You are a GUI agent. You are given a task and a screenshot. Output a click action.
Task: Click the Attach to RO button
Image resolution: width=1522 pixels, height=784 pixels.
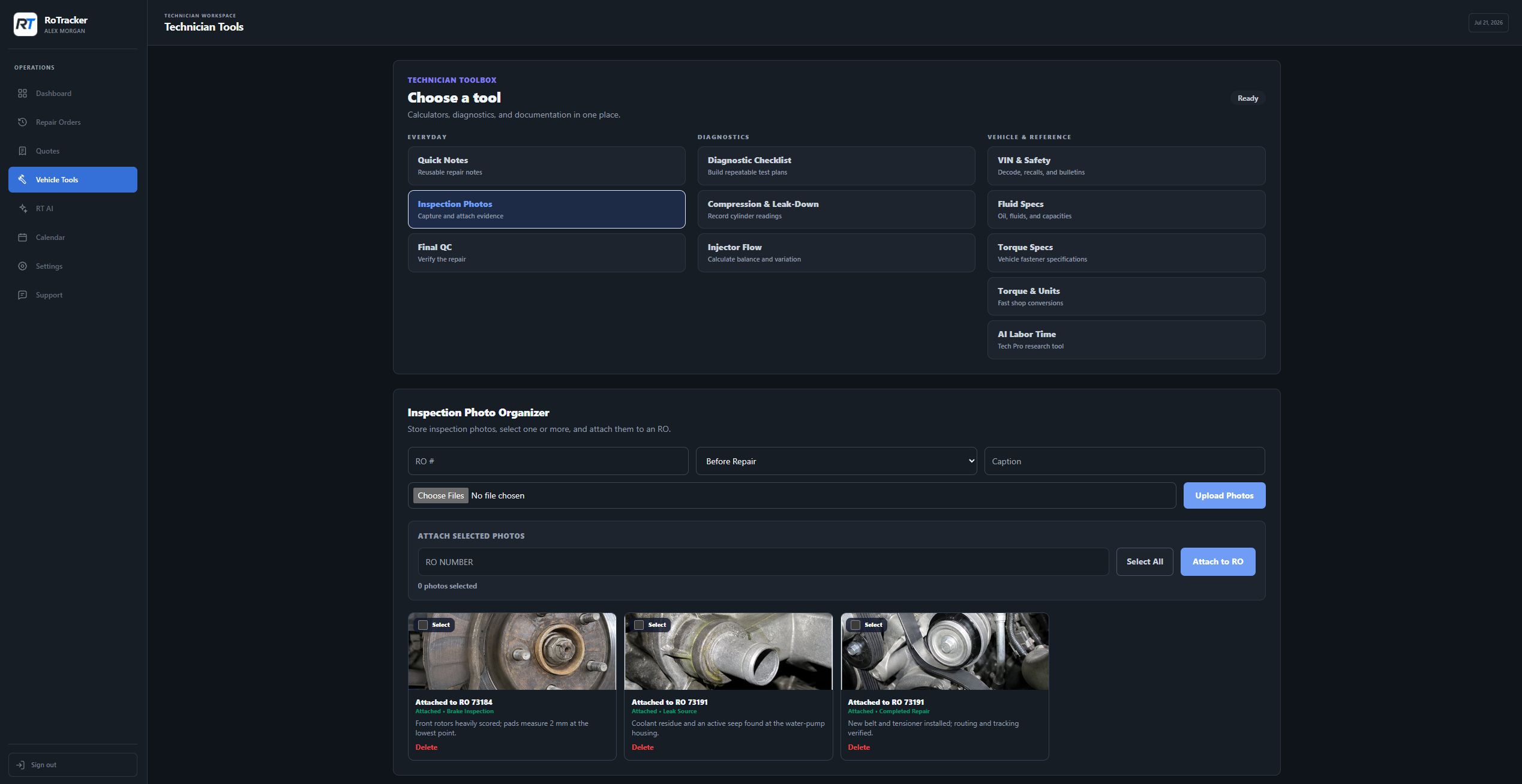(1218, 562)
